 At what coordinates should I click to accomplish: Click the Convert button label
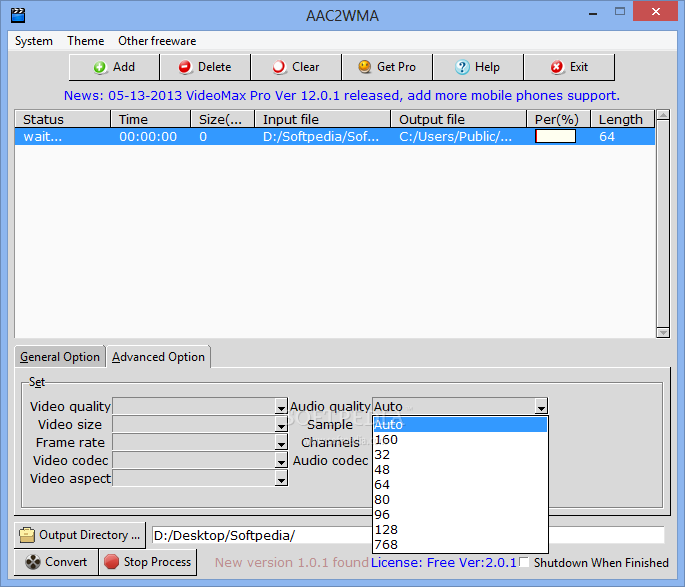[66, 562]
